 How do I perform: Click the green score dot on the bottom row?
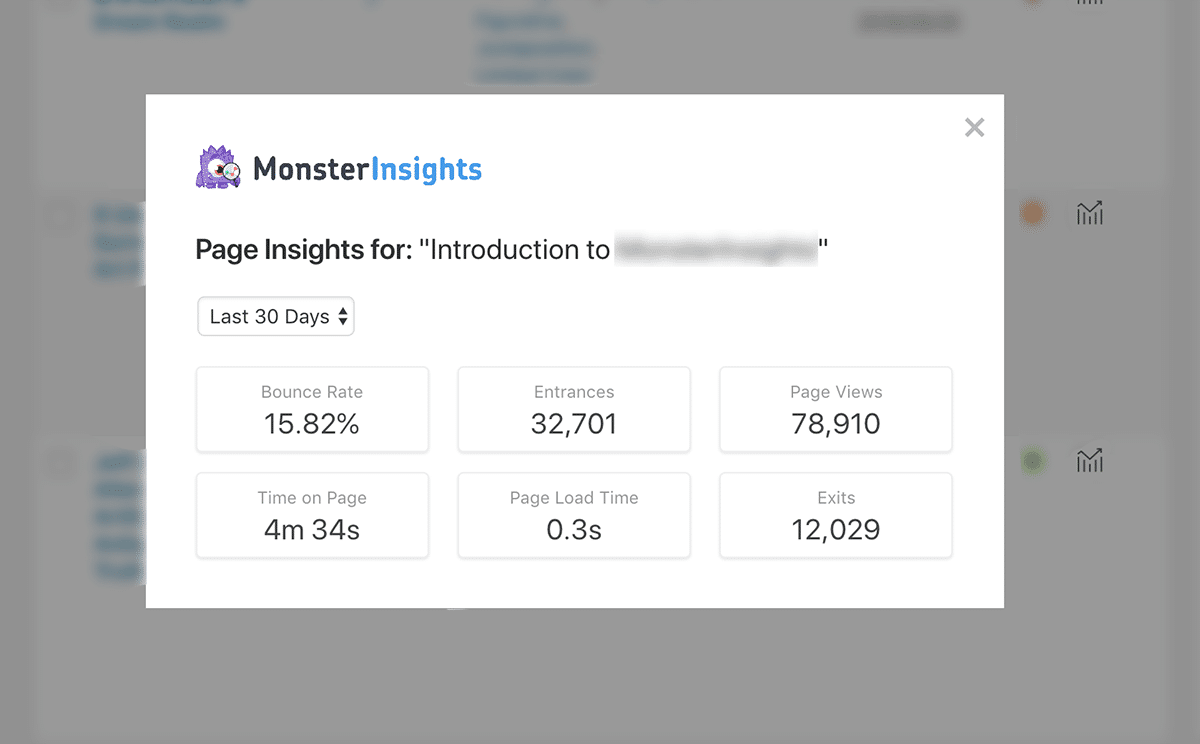click(1034, 460)
